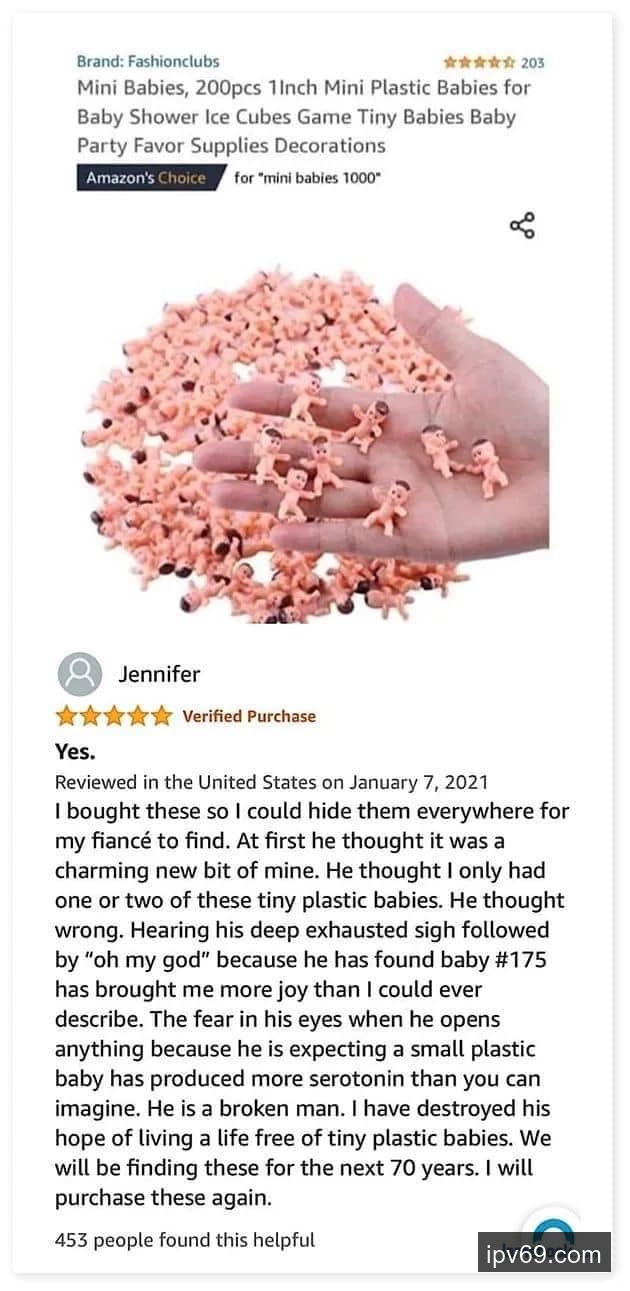Click the word 'for' beside Amazon's Choice
This screenshot has width=630, height=1291.
pos(243,179)
